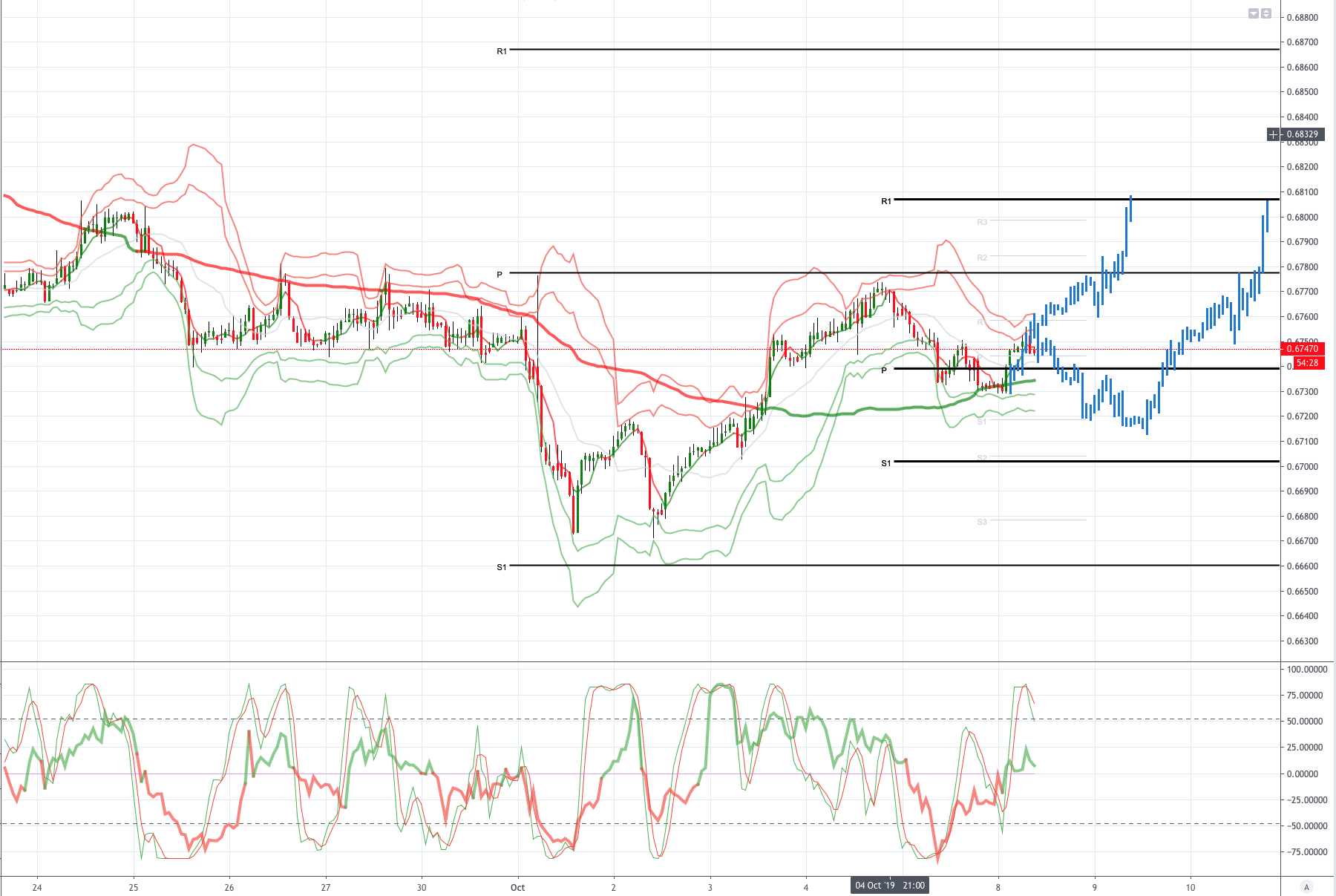Click the crosshair price label 0.68329
Image resolution: width=1336 pixels, height=896 pixels.
click(x=1303, y=134)
